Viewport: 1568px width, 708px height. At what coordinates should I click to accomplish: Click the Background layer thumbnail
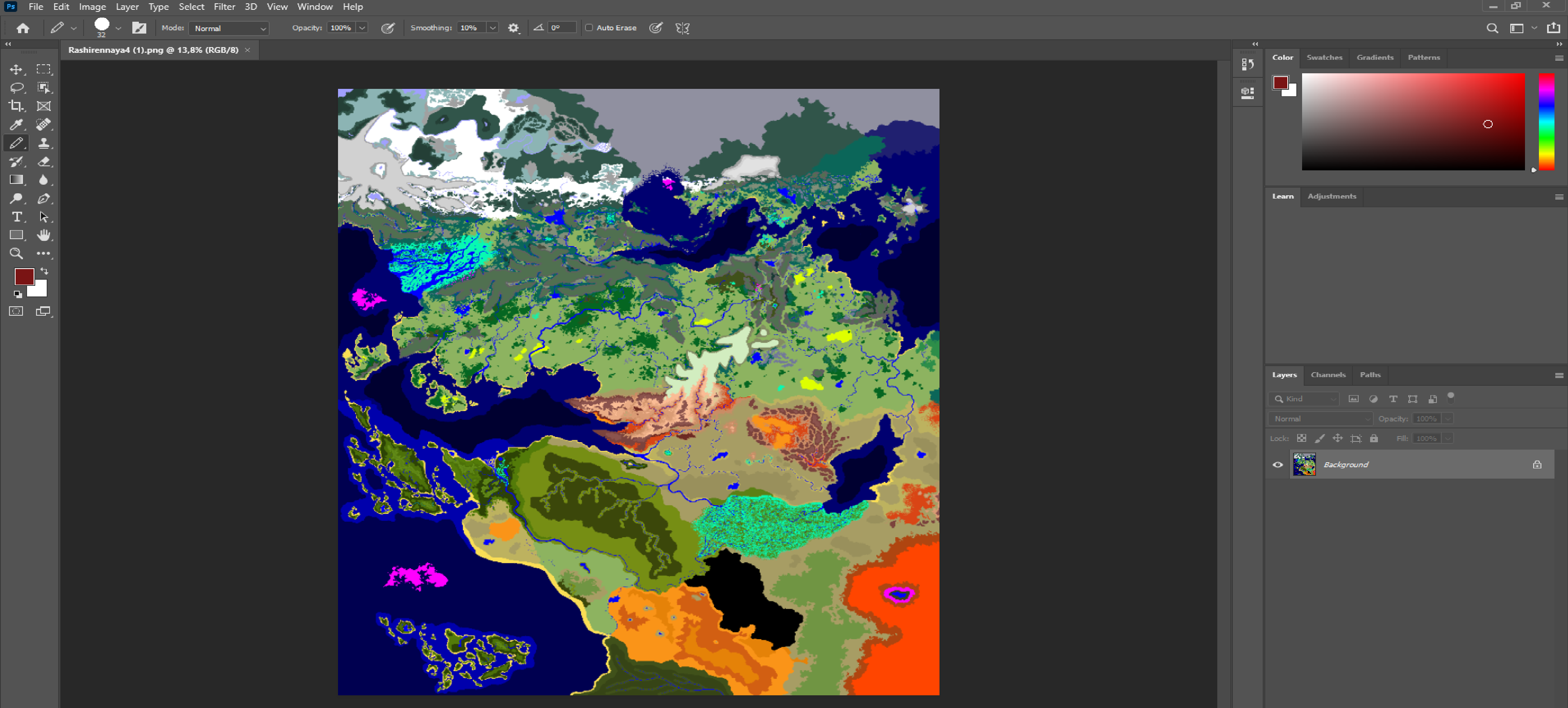click(x=1304, y=465)
